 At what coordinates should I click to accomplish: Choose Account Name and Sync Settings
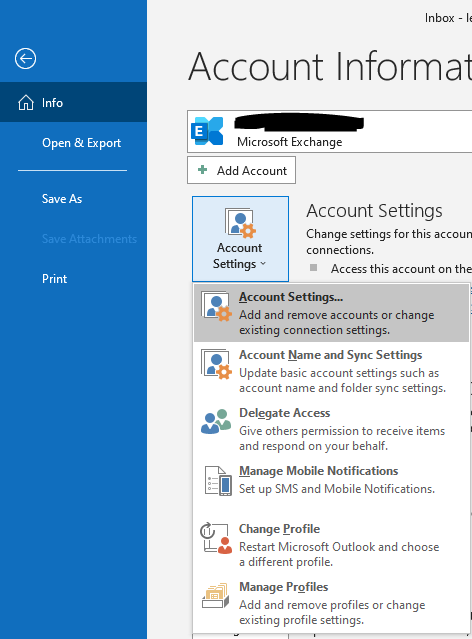click(331, 371)
